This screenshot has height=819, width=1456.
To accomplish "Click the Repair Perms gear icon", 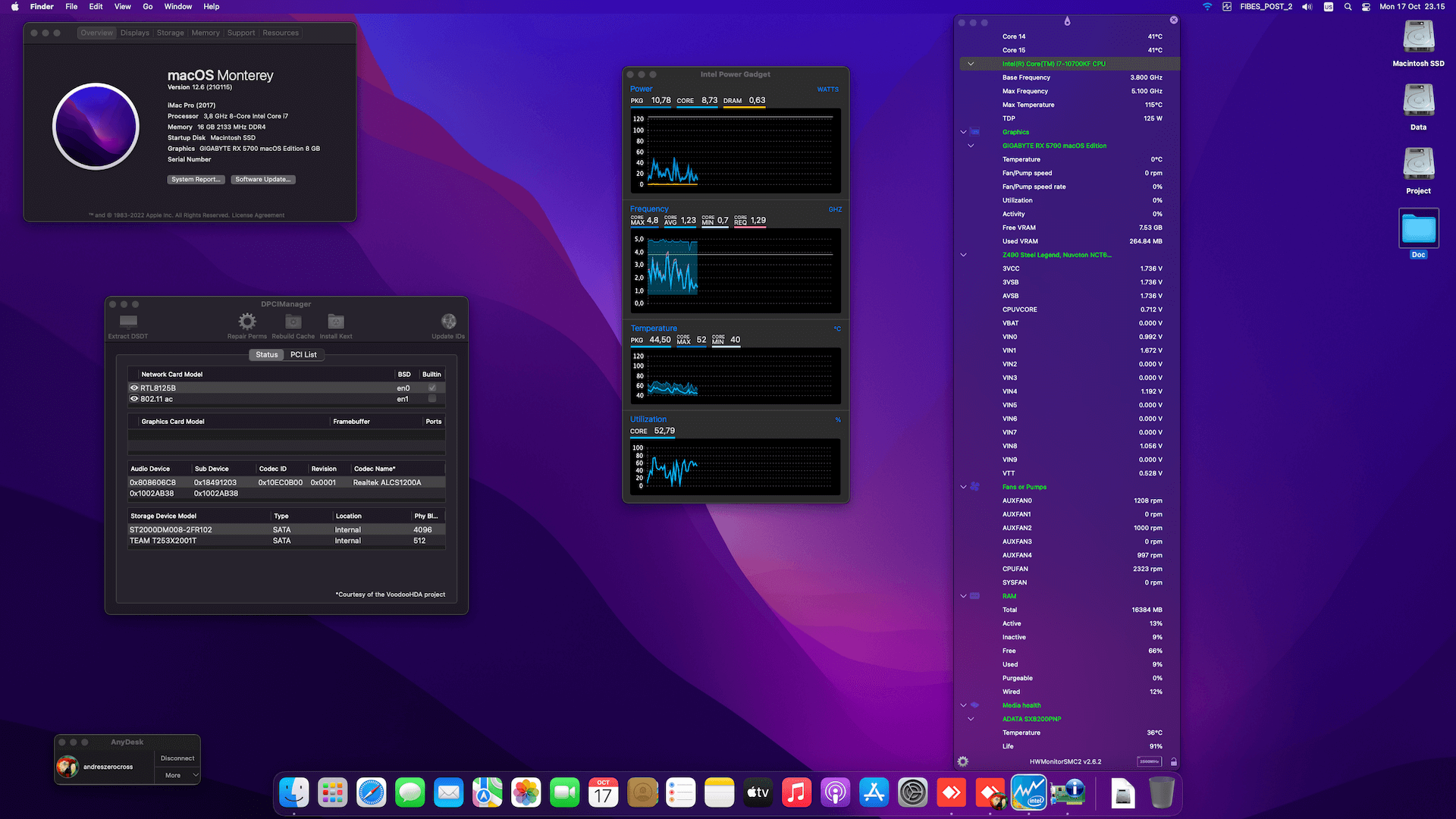I will point(247,322).
